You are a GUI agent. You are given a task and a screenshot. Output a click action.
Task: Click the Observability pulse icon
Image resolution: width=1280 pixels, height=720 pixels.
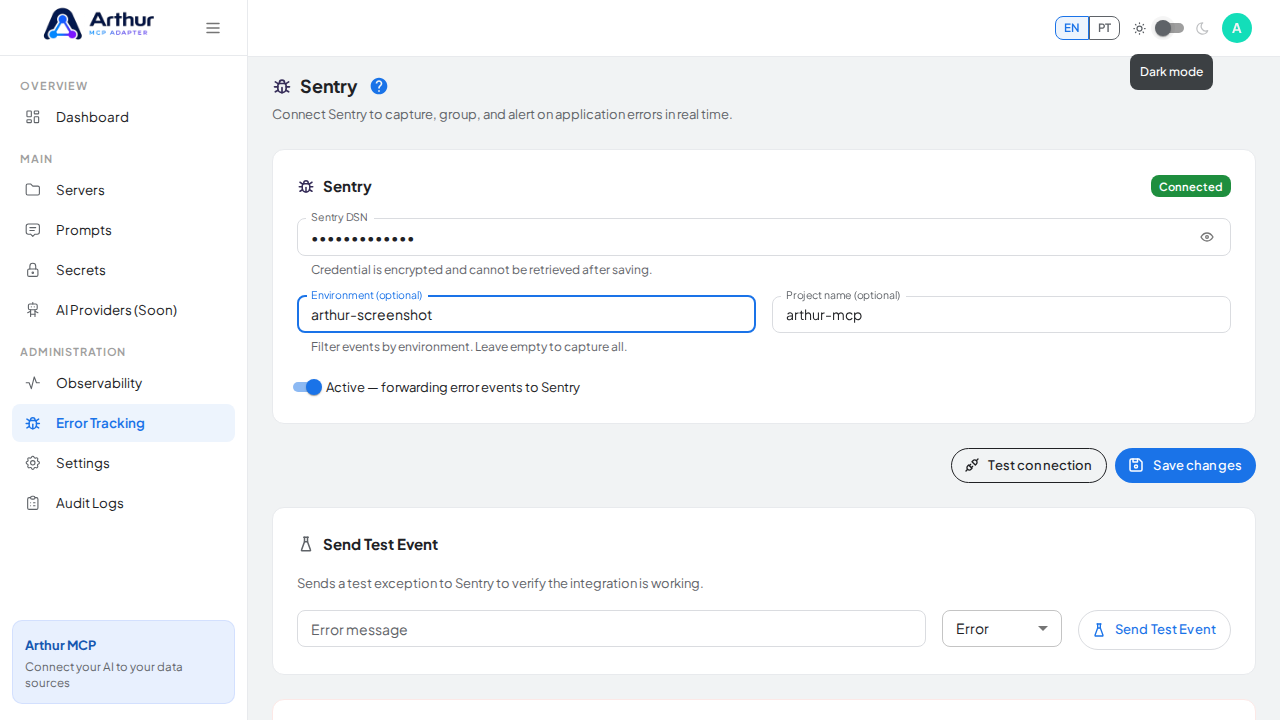tap(33, 383)
